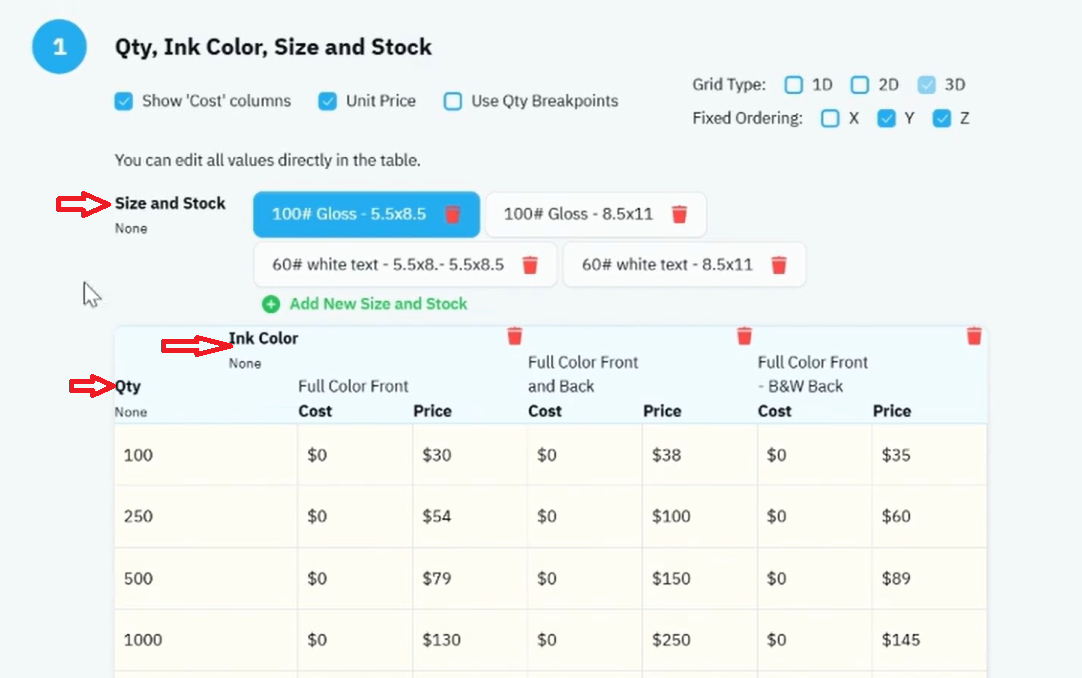
Task: Select 1D grid type
Action: point(794,85)
